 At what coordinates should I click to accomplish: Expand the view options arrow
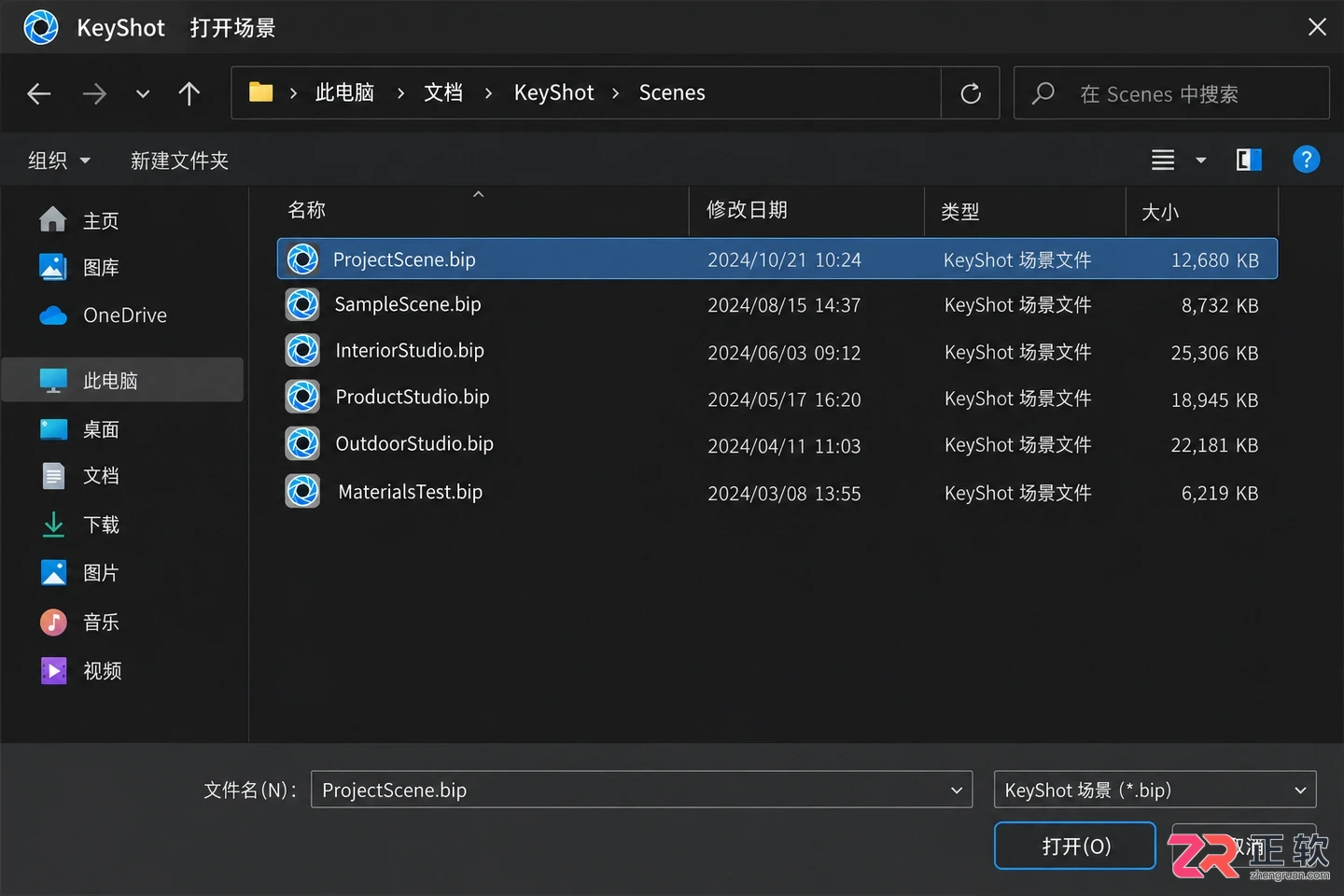click(1201, 161)
